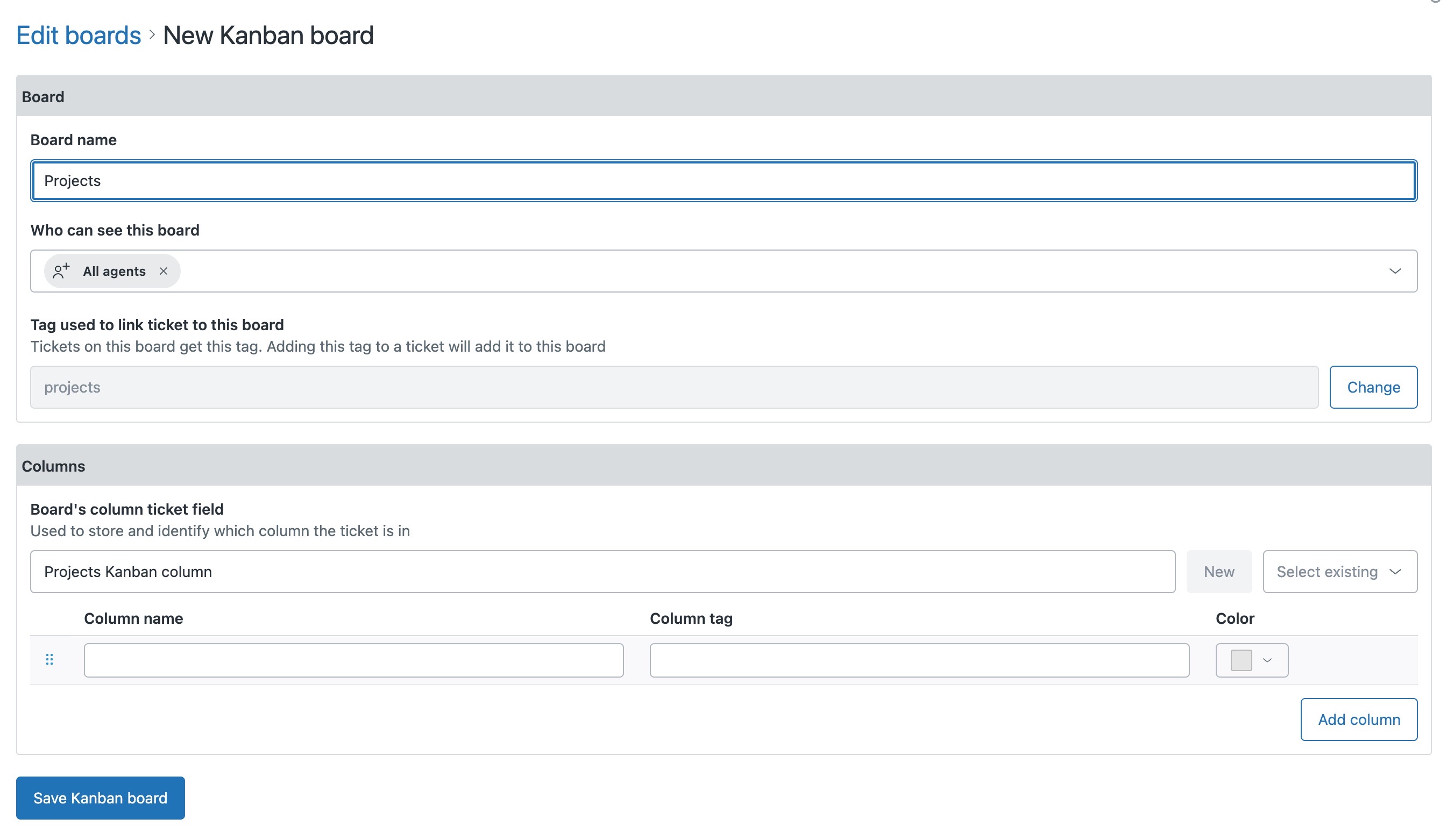Click "Tag used to link ticket" label

pyautogui.click(x=157, y=325)
